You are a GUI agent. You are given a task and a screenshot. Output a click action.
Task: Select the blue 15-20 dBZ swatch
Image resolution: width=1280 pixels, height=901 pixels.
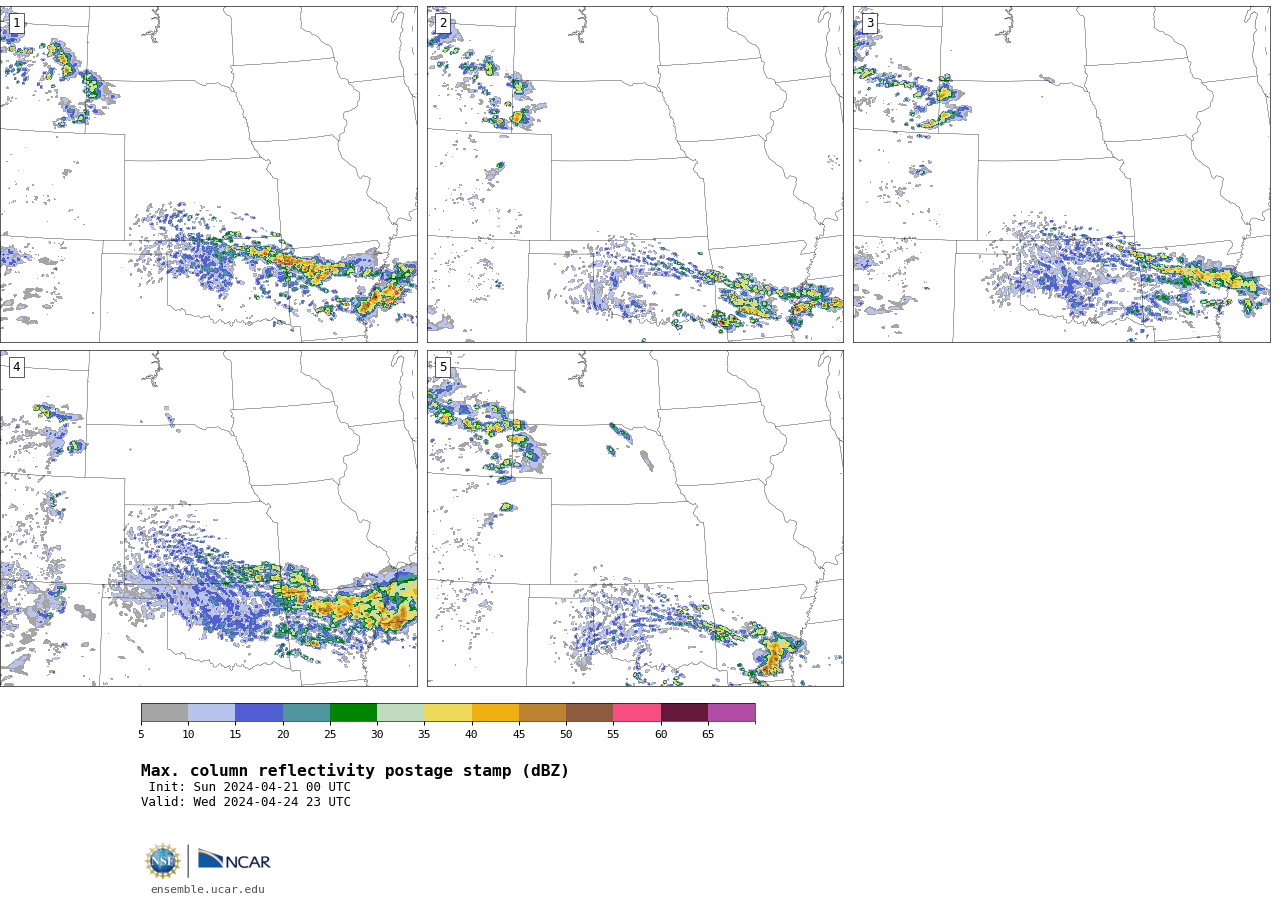pos(259,712)
